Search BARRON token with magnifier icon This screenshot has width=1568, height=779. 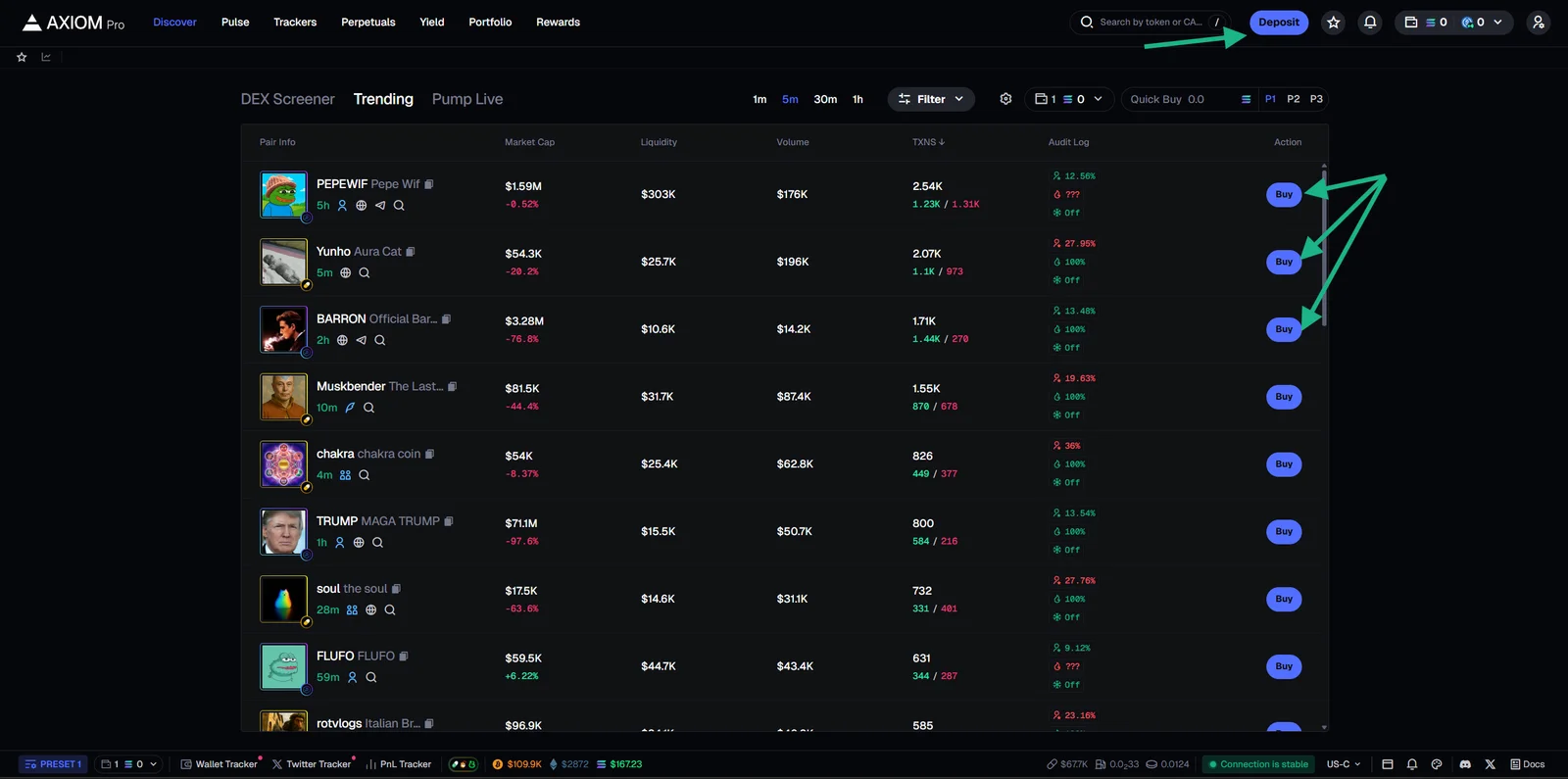[x=380, y=341]
